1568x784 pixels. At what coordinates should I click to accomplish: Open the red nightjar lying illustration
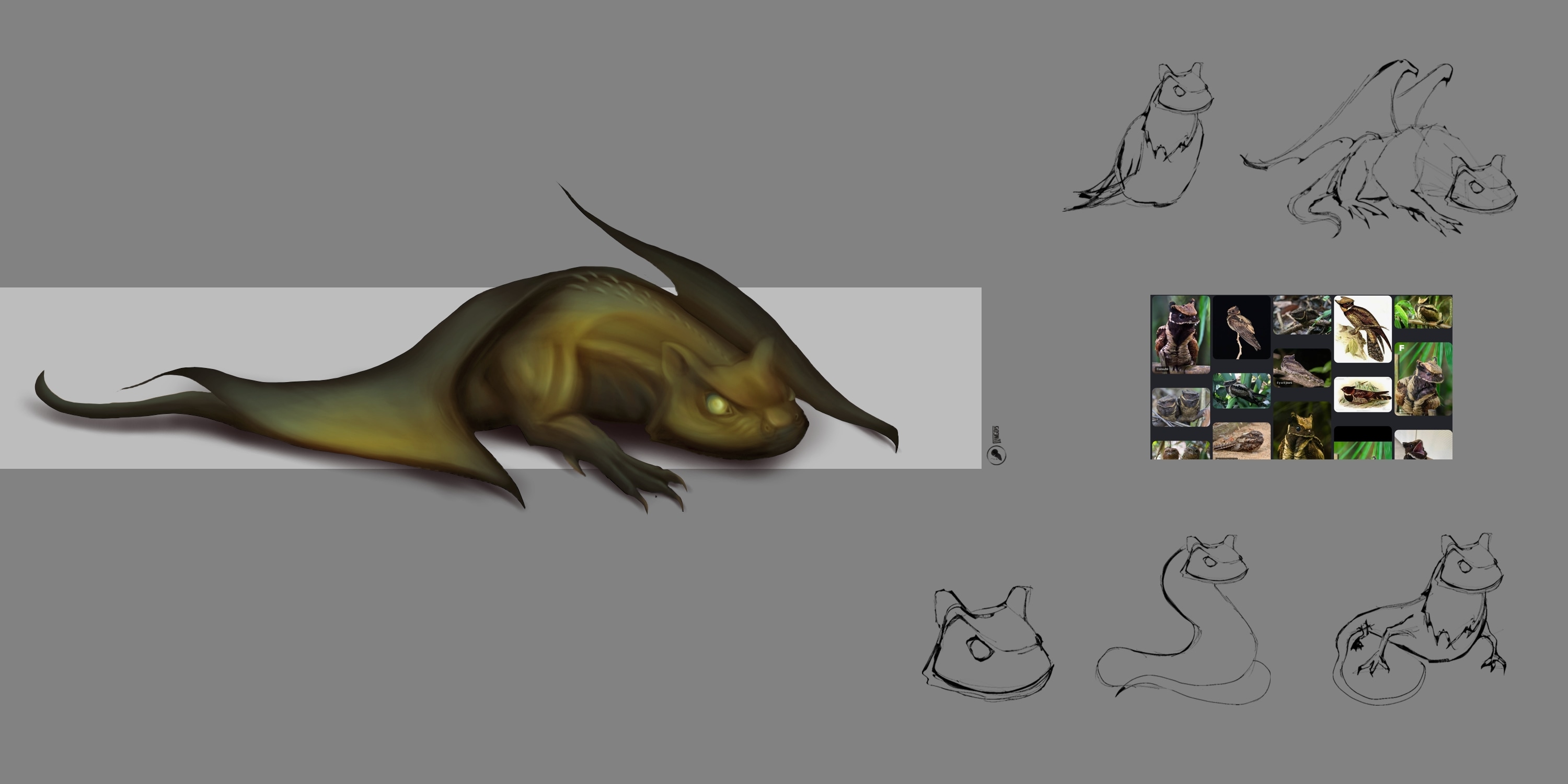click(1362, 395)
